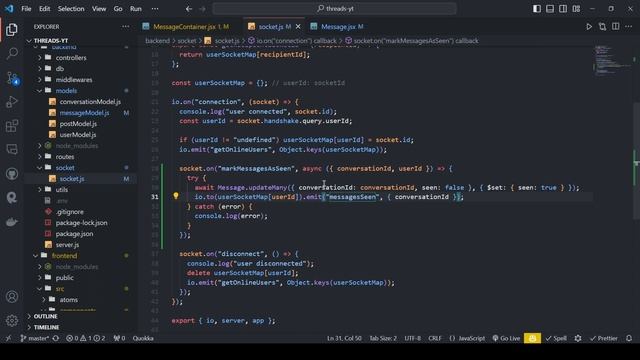Click the lightbulb code action icon

coord(176,196)
